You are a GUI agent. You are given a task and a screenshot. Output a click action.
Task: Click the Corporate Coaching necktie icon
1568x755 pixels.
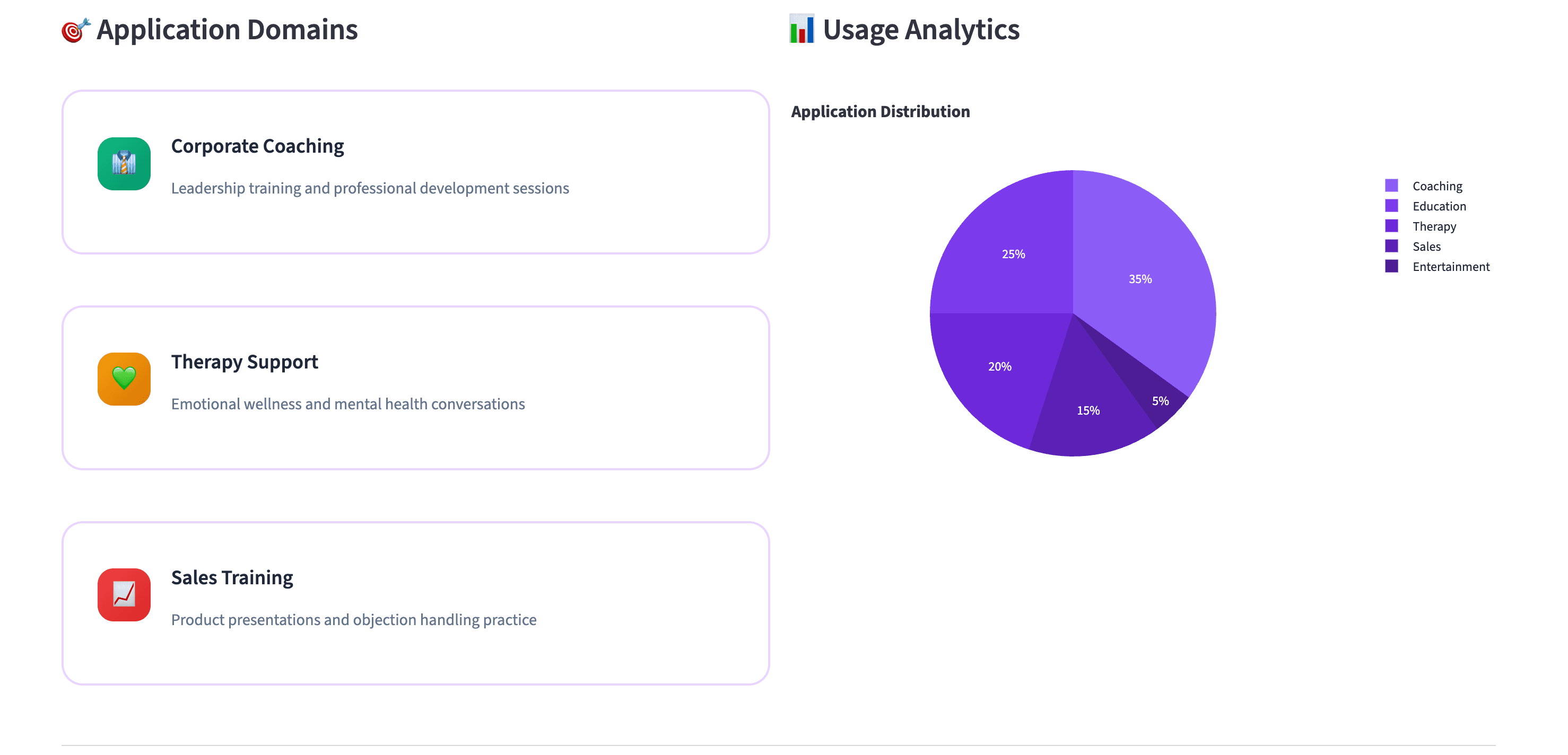124,164
